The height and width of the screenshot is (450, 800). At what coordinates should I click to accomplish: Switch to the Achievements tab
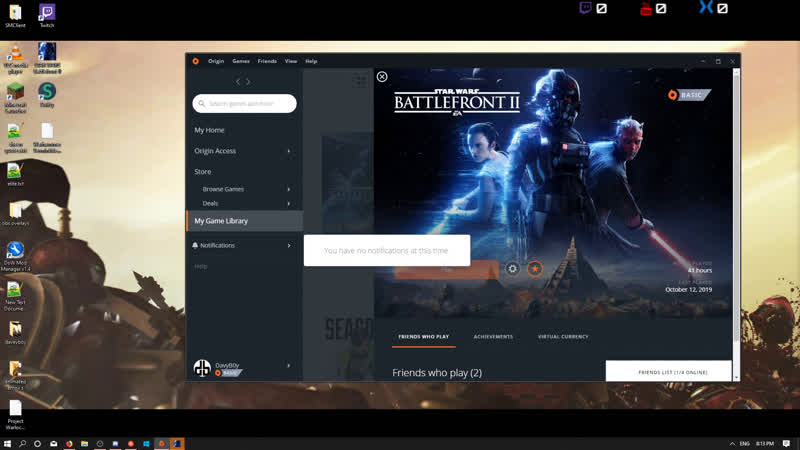[493, 337]
